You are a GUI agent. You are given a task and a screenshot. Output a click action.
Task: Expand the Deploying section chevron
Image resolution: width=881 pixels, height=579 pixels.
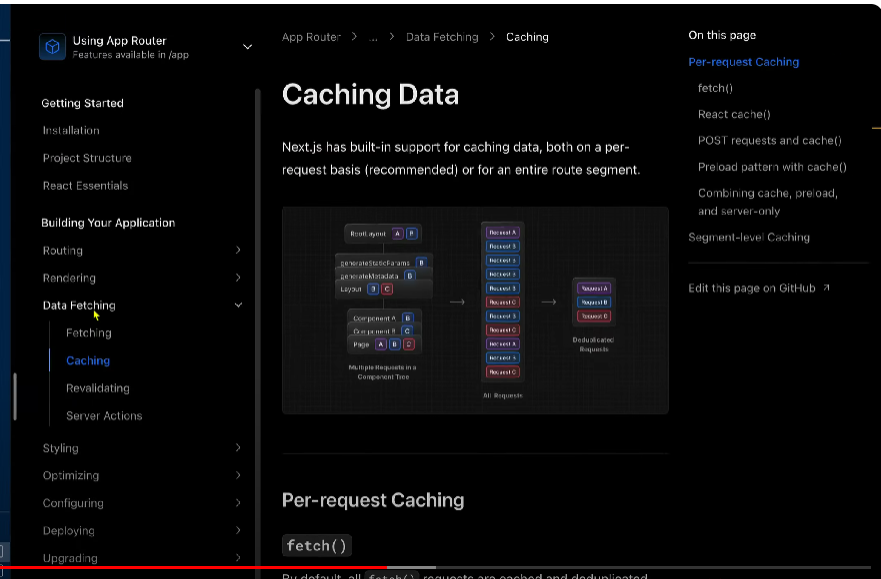(238, 530)
